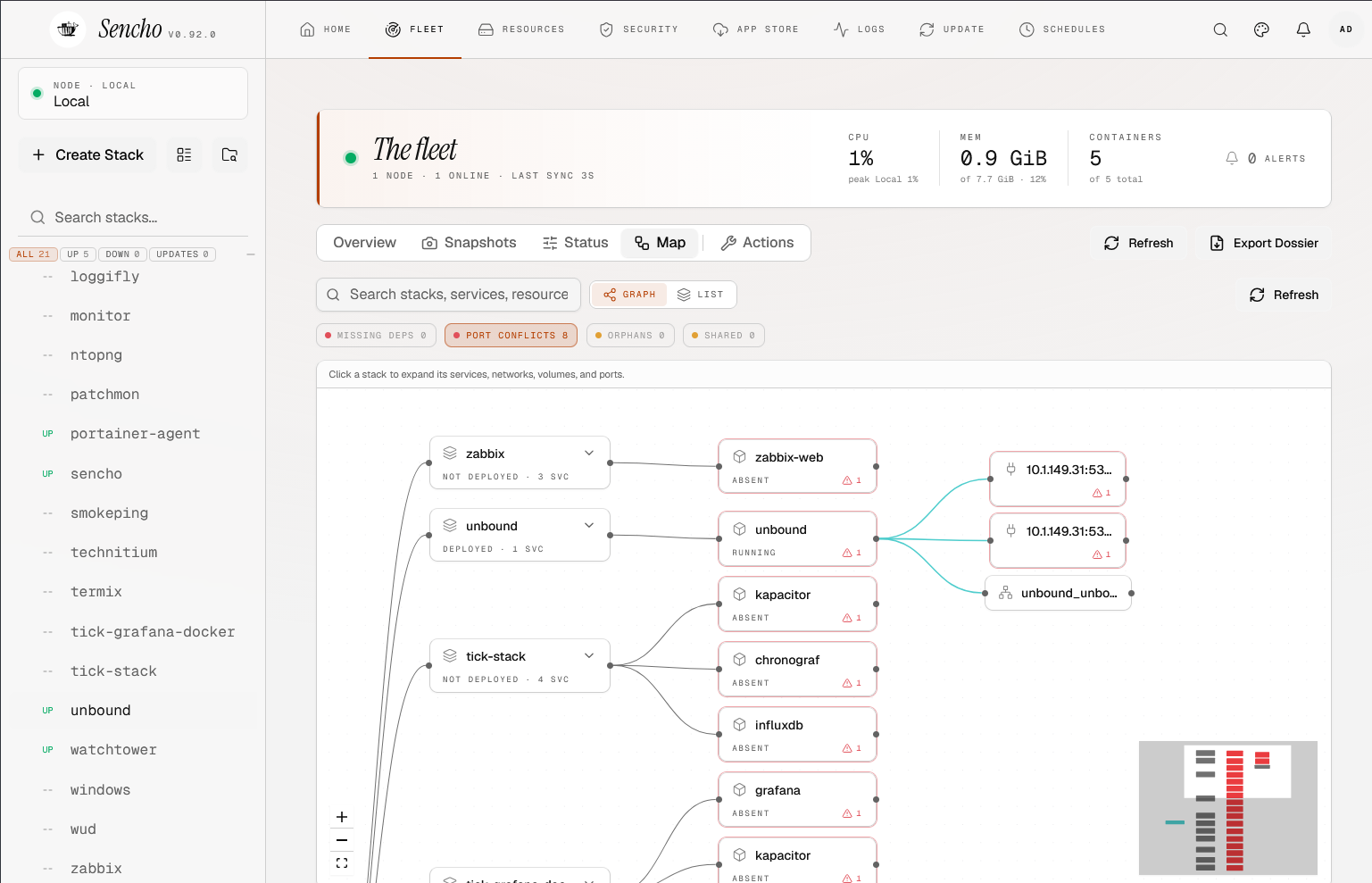Screen dimensions: 1372x883
Task: Click the stack list layout icon
Action: coord(184,154)
